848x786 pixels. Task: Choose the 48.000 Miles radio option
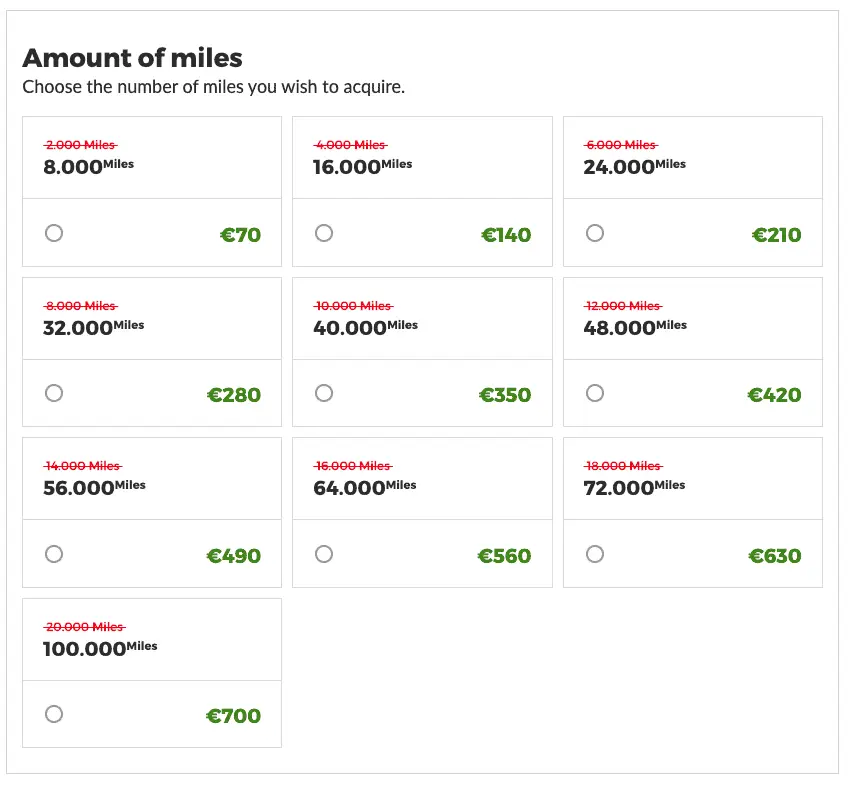pyautogui.click(x=595, y=393)
